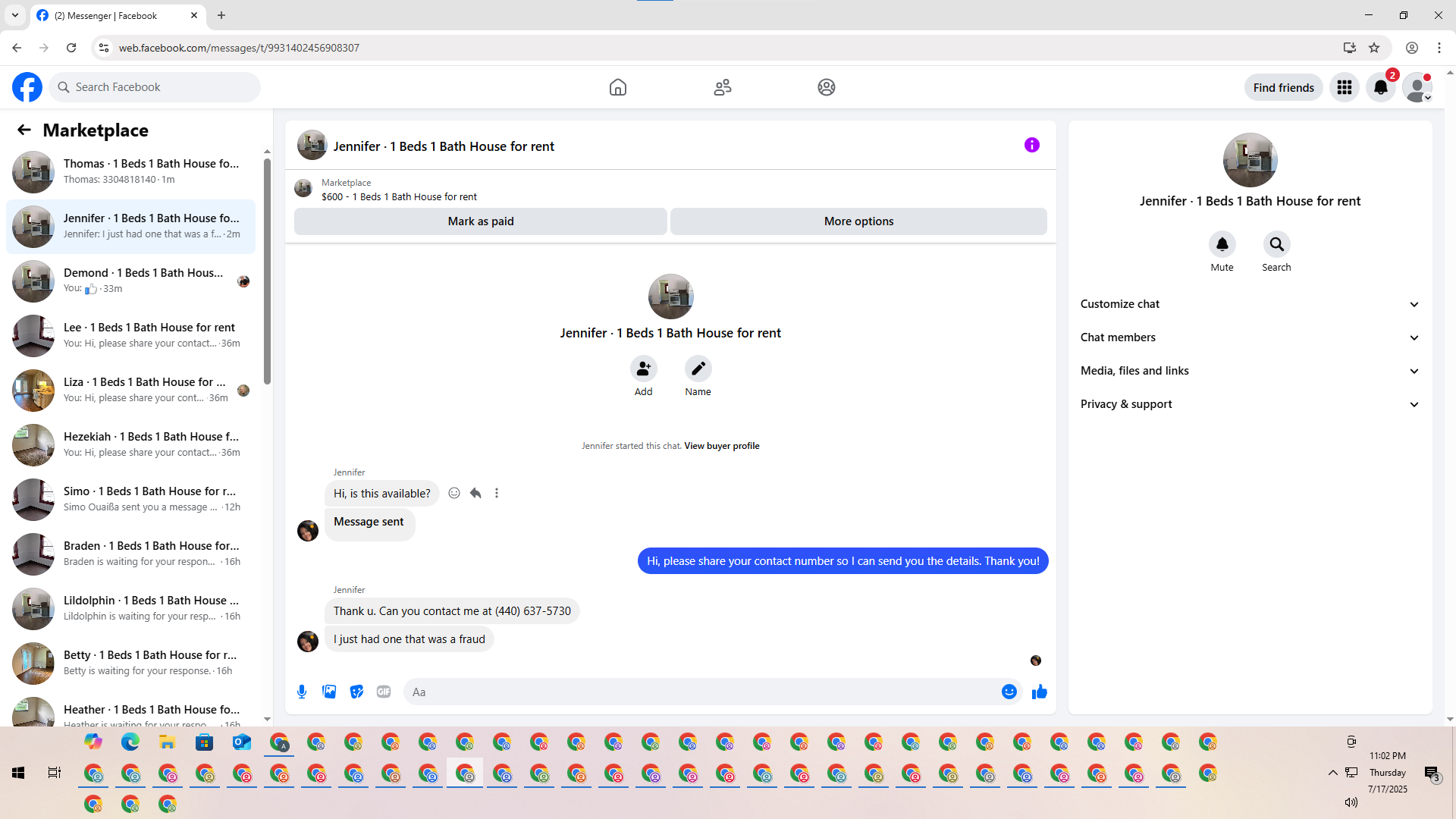
Task: Expand Customize chat section
Action: [x=1250, y=304]
